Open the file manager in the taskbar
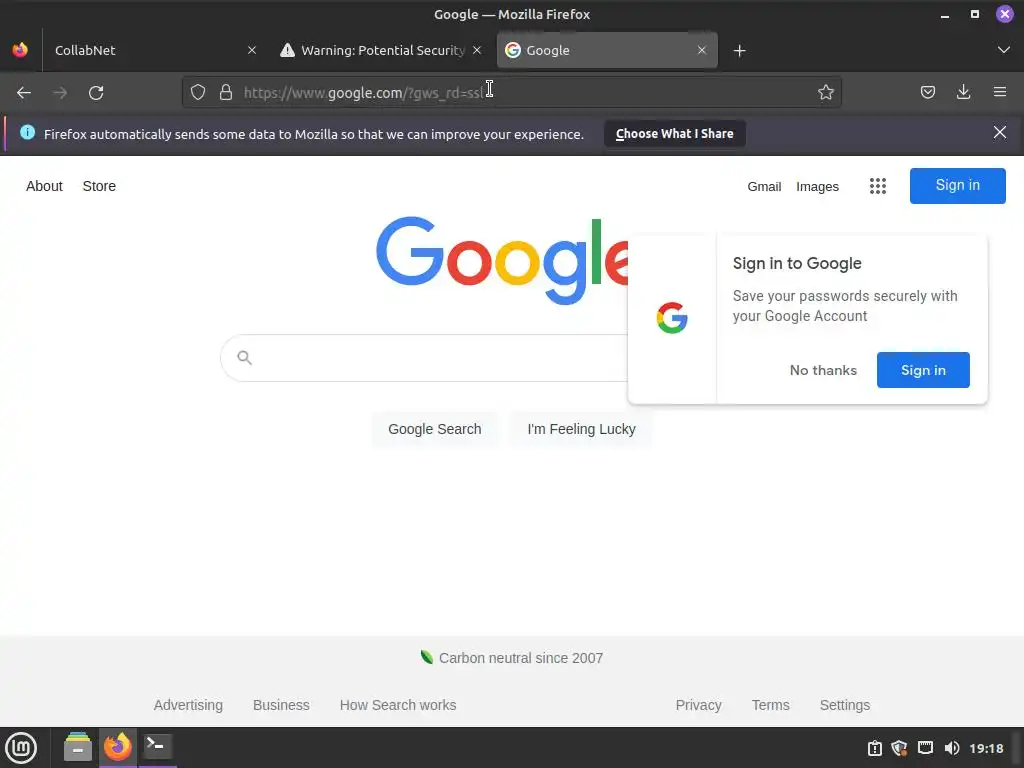1024x768 pixels. point(78,747)
